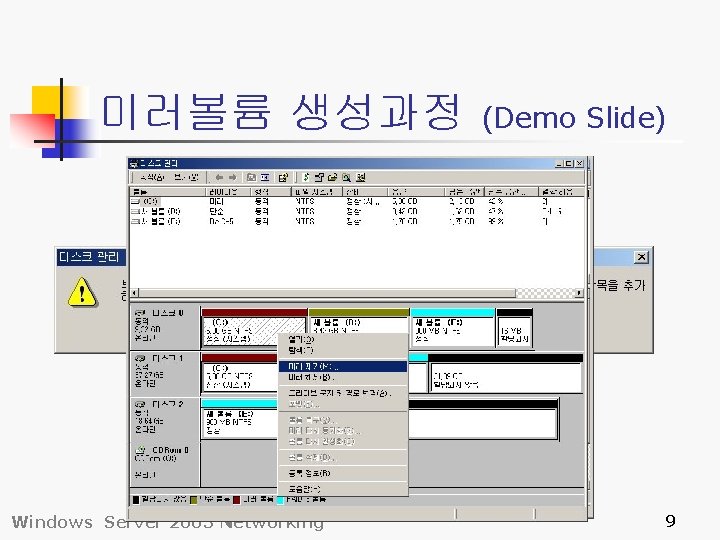Click the hand-on-sheet properties toolbar icon
Screen dimensions: 720x540
(x=320, y=177)
